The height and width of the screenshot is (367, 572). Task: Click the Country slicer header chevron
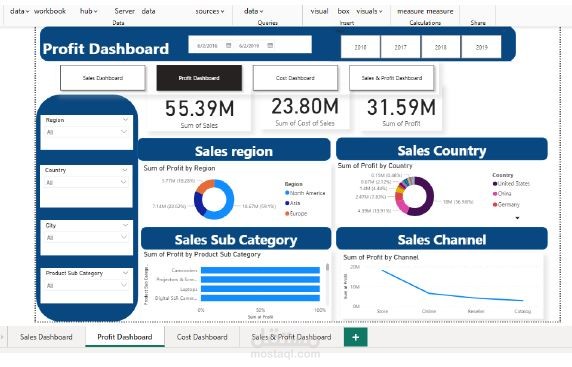tap(125, 170)
